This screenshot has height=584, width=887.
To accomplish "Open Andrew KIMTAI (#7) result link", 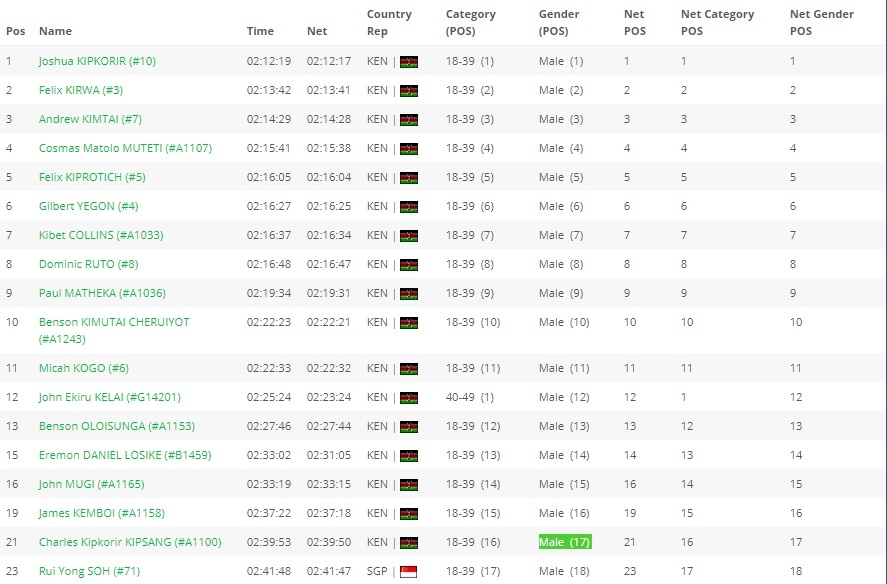I will click(x=91, y=119).
